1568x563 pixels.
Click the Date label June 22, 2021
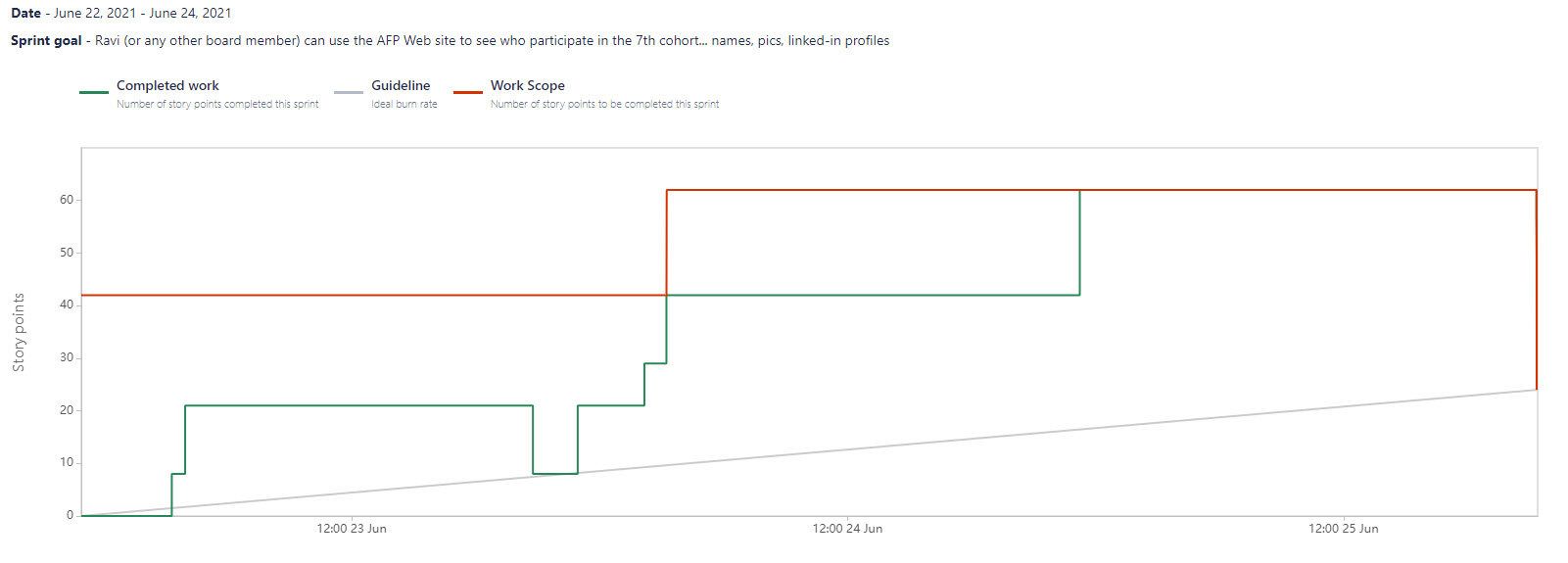point(95,14)
